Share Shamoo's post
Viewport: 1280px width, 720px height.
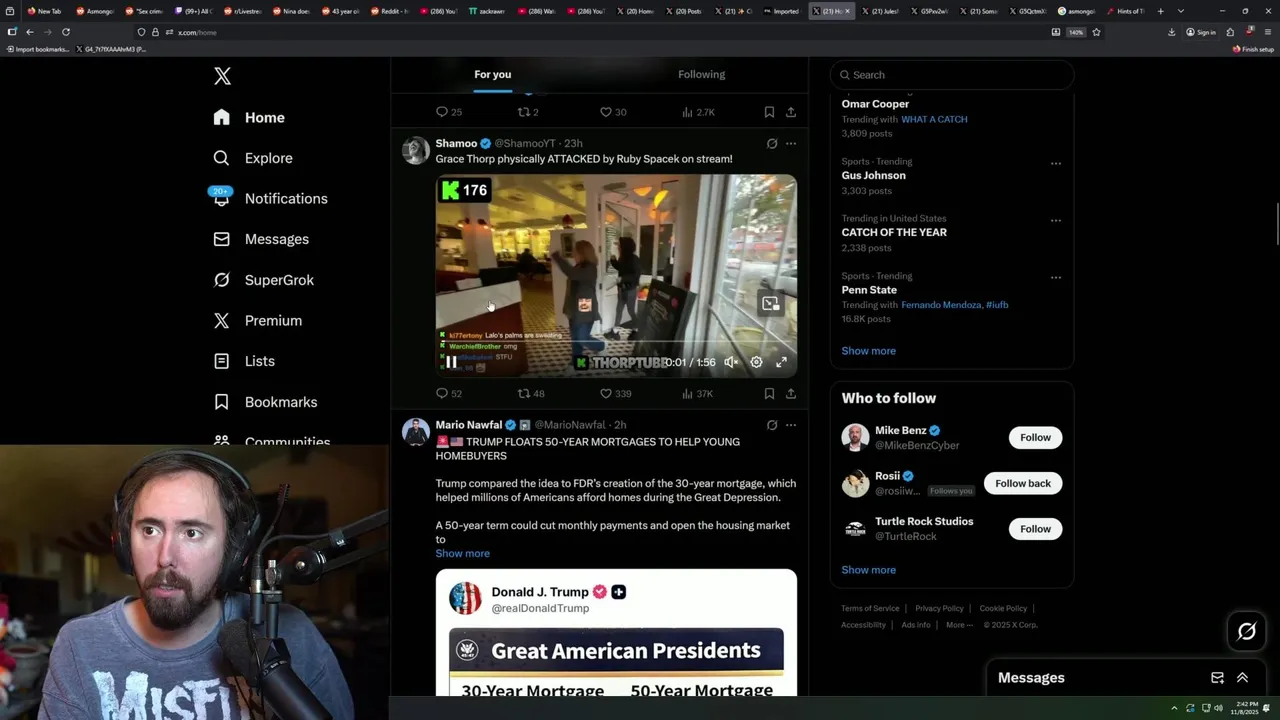coord(791,393)
